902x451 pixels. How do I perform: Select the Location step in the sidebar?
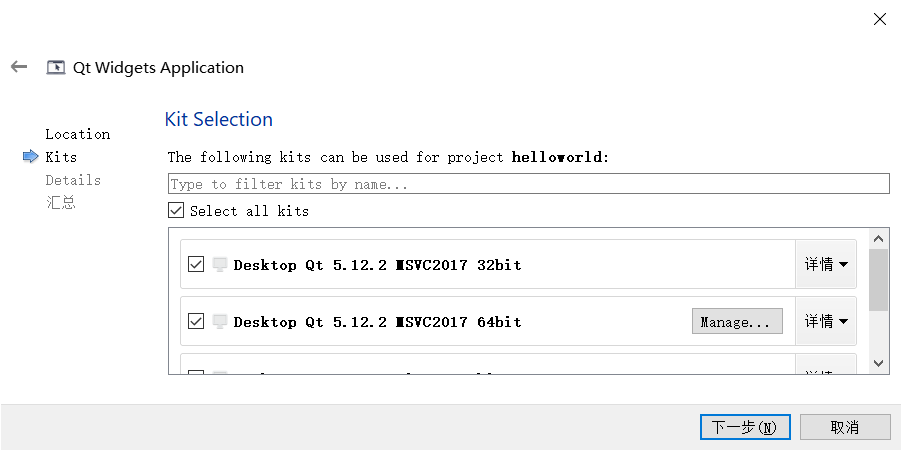pos(78,134)
